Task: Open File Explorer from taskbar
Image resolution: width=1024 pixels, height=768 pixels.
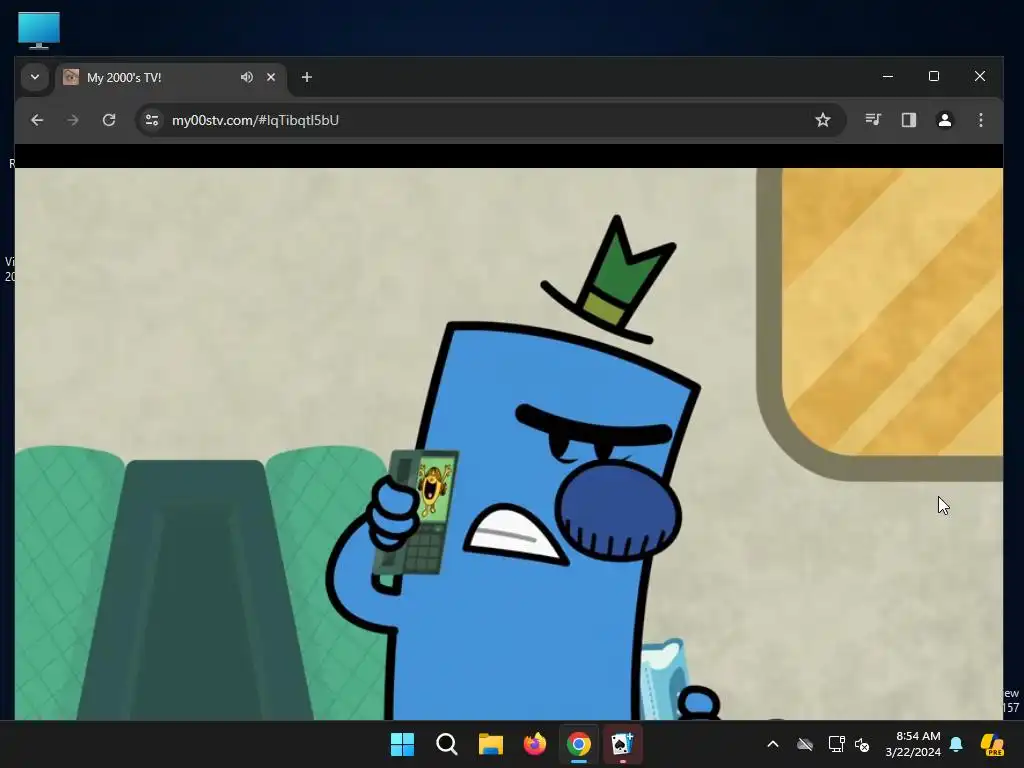Action: (x=490, y=744)
